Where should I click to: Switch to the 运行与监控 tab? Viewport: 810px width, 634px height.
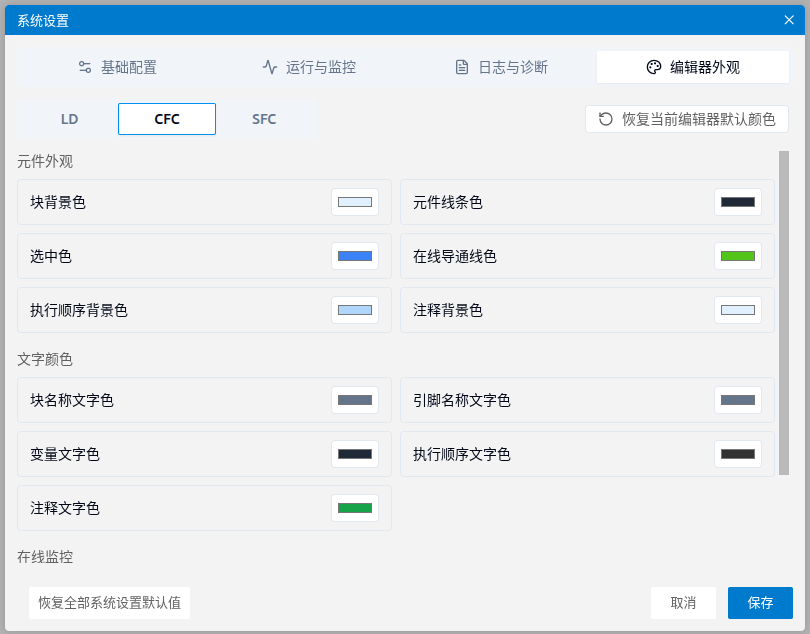tap(309, 67)
